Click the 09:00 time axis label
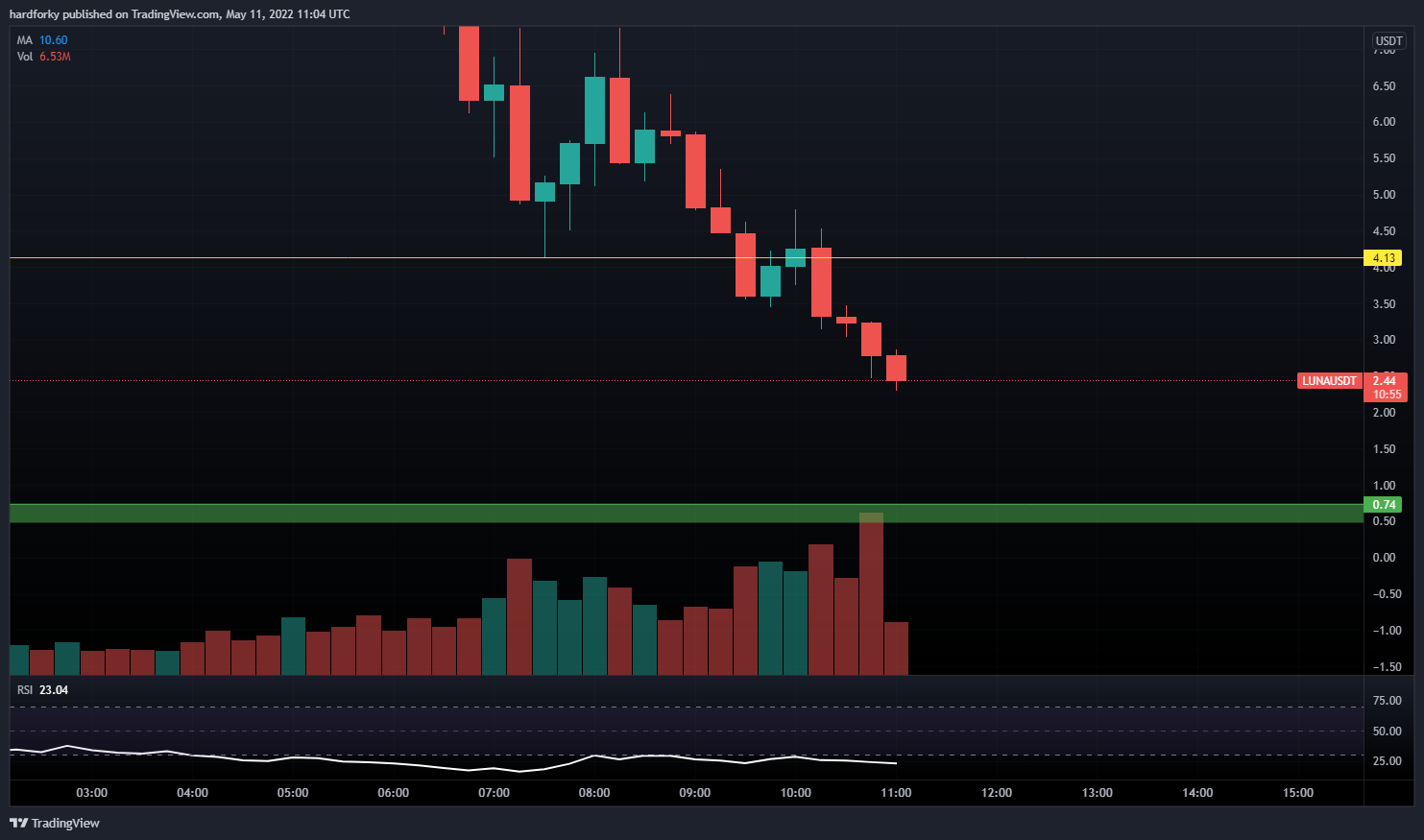The image size is (1424, 840). tap(695, 793)
